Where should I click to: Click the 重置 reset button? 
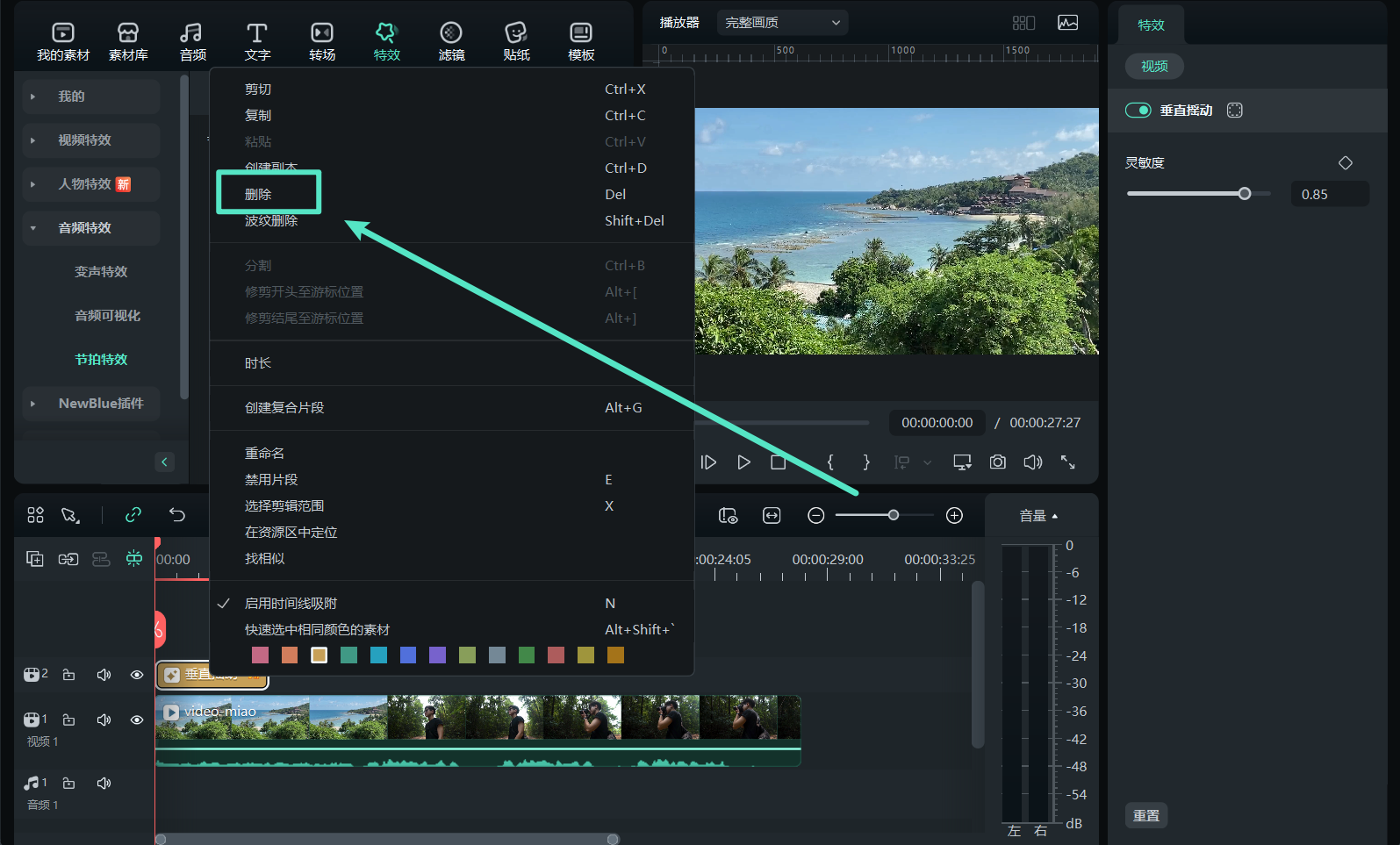pyautogui.click(x=1145, y=815)
